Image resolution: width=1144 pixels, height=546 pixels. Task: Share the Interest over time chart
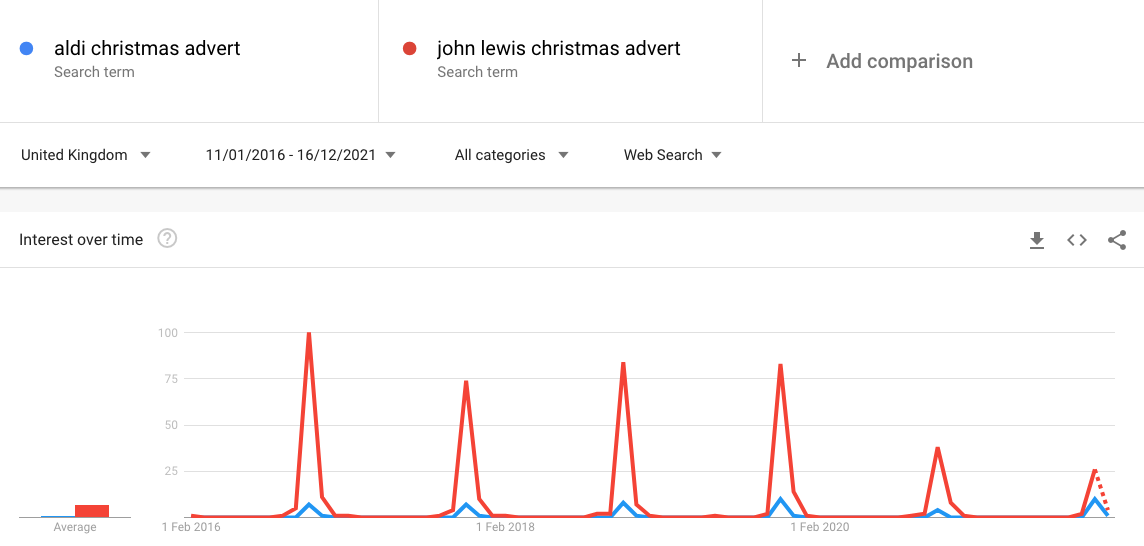pos(1117,240)
